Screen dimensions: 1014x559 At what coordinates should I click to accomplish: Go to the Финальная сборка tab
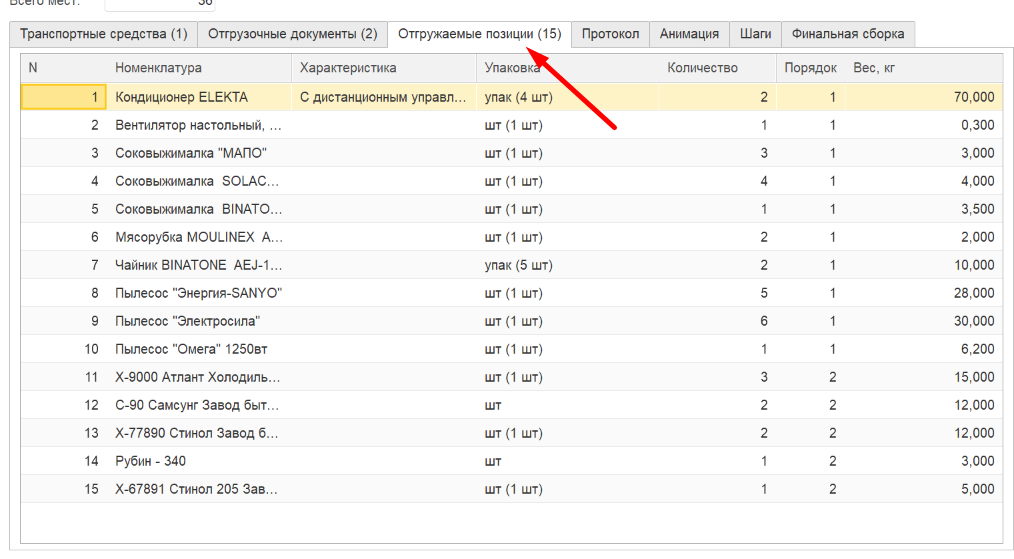coord(848,34)
